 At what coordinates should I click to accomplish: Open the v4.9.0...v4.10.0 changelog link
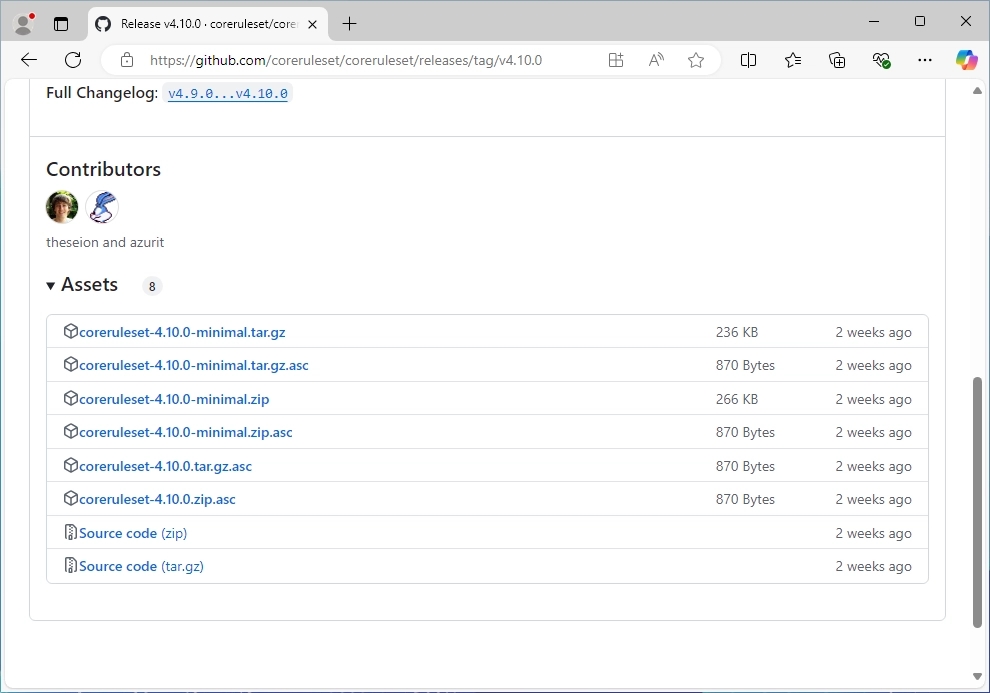227,93
